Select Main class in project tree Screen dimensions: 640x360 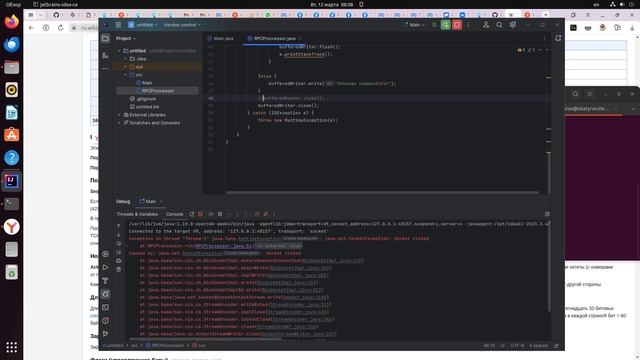(x=144, y=83)
